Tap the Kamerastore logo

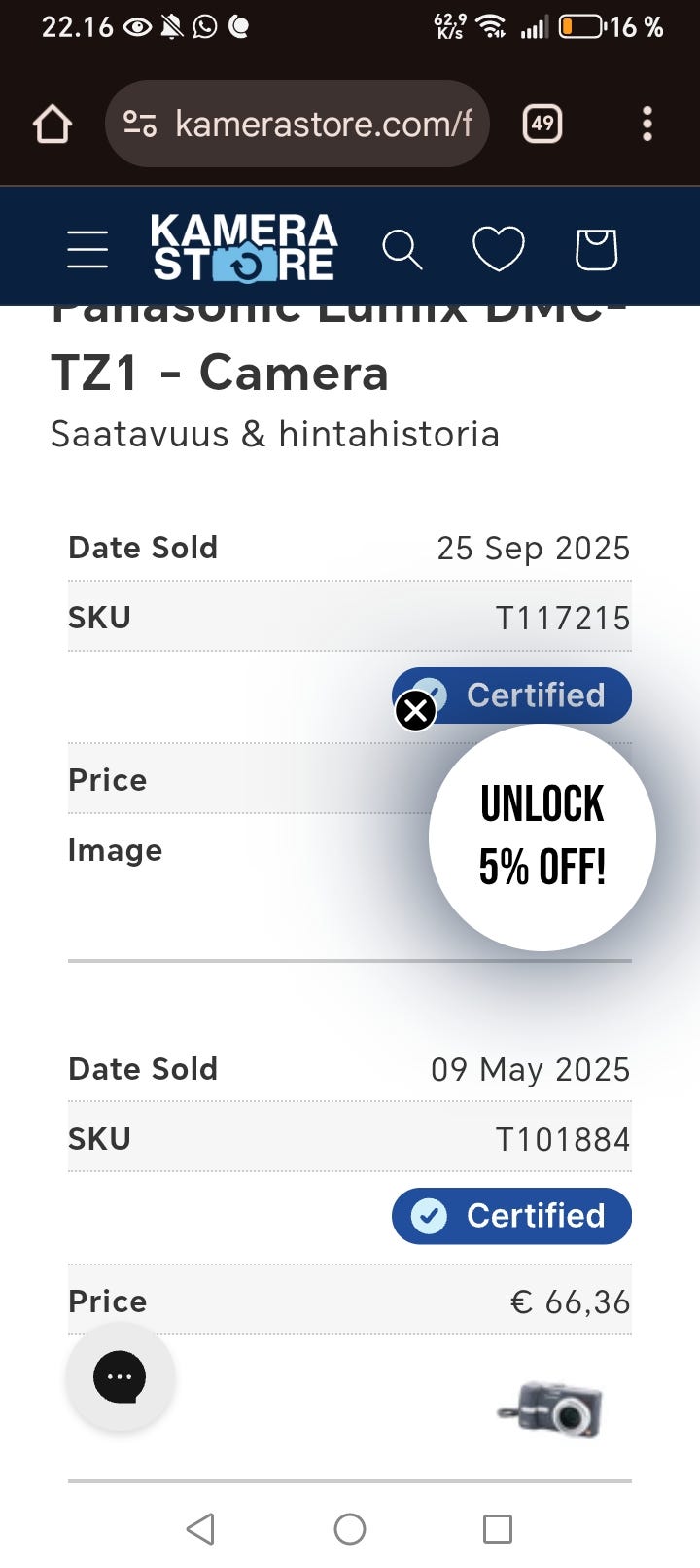pyautogui.click(x=244, y=248)
